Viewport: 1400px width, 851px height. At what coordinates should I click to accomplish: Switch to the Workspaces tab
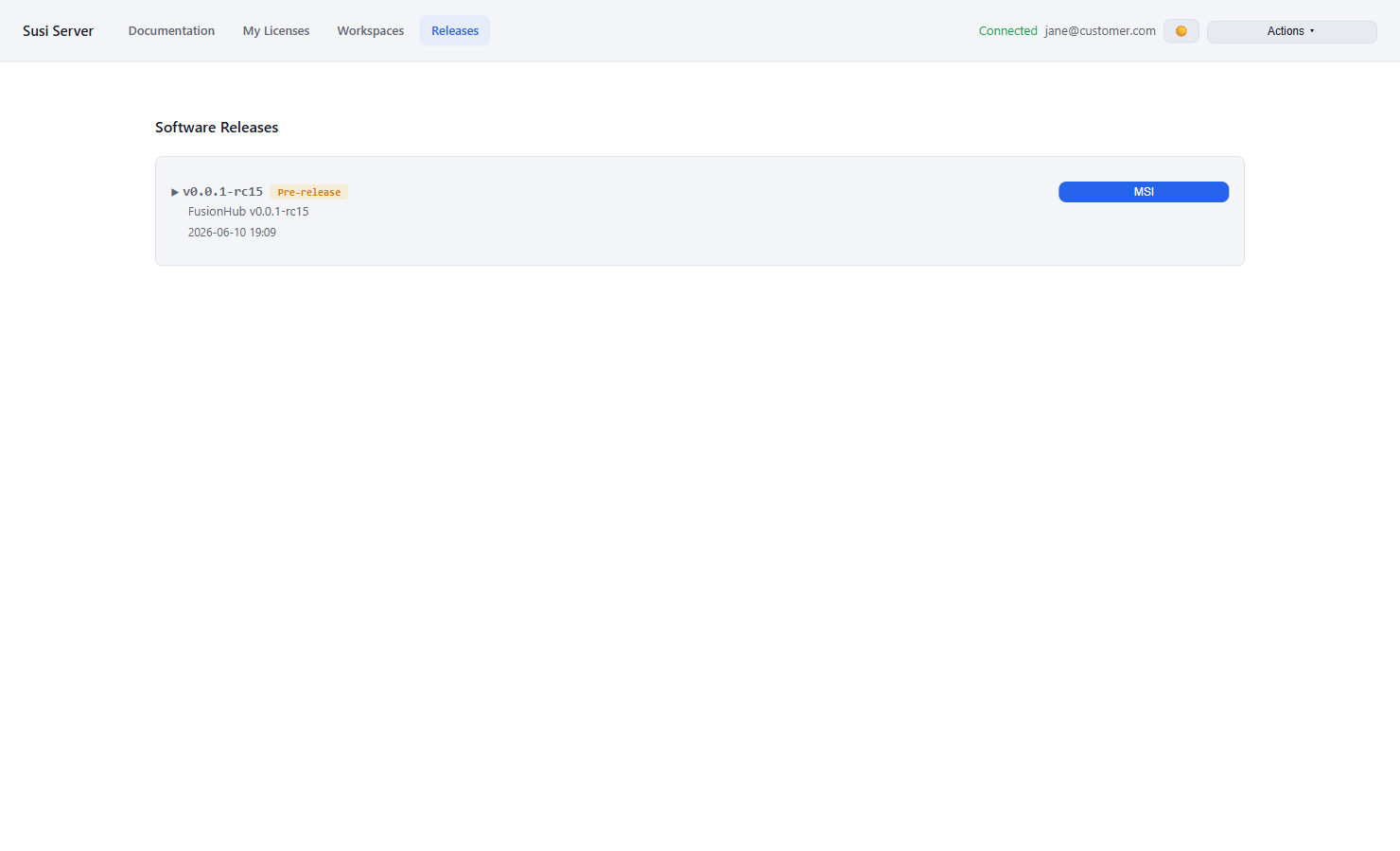371,30
